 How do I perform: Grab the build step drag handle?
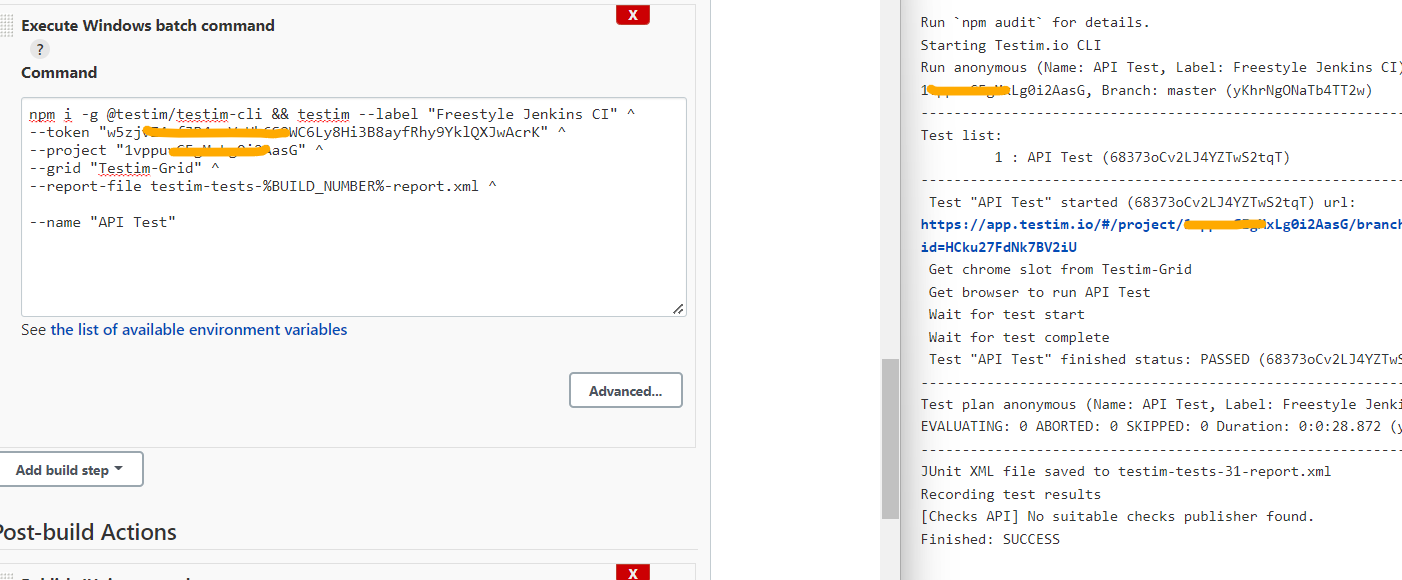pyautogui.click(x=6, y=27)
